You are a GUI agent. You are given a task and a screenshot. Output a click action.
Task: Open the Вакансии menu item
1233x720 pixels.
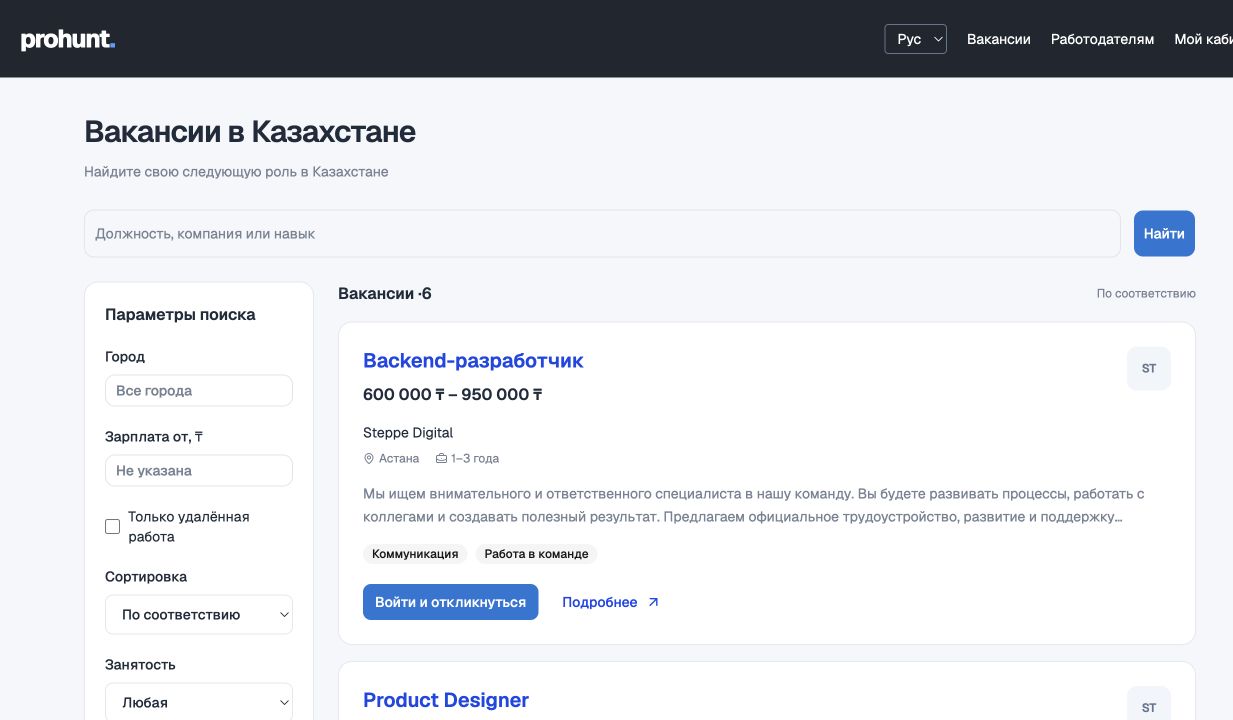[x=998, y=39]
